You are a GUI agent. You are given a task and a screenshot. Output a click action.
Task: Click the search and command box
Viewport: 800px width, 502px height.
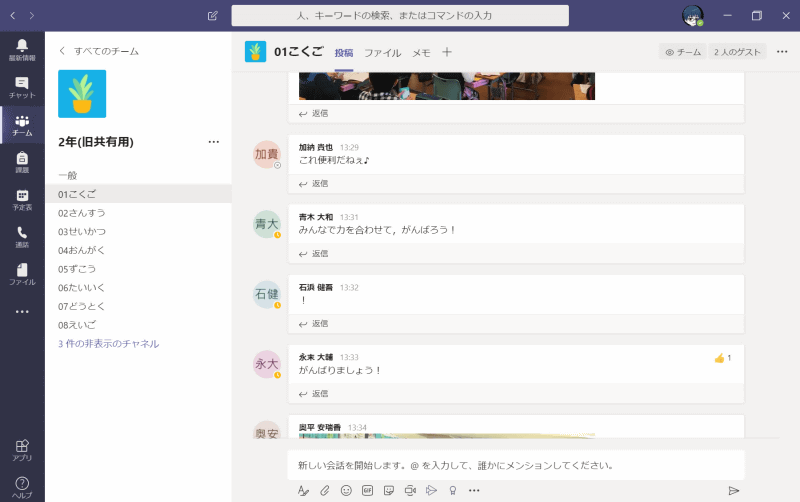coord(400,16)
